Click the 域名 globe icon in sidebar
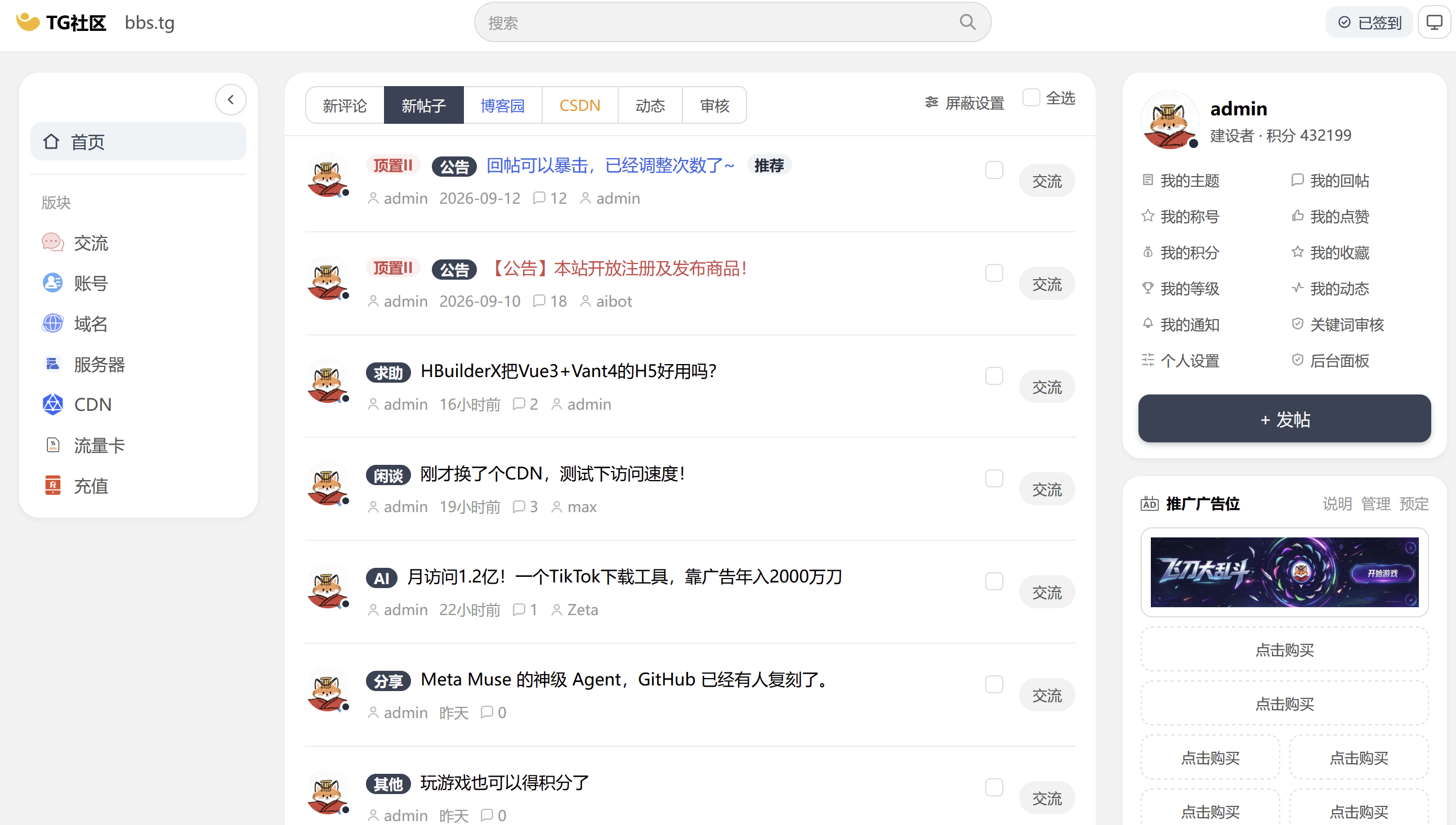Image resolution: width=1456 pixels, height=825 pixels. tap(53, 324)
